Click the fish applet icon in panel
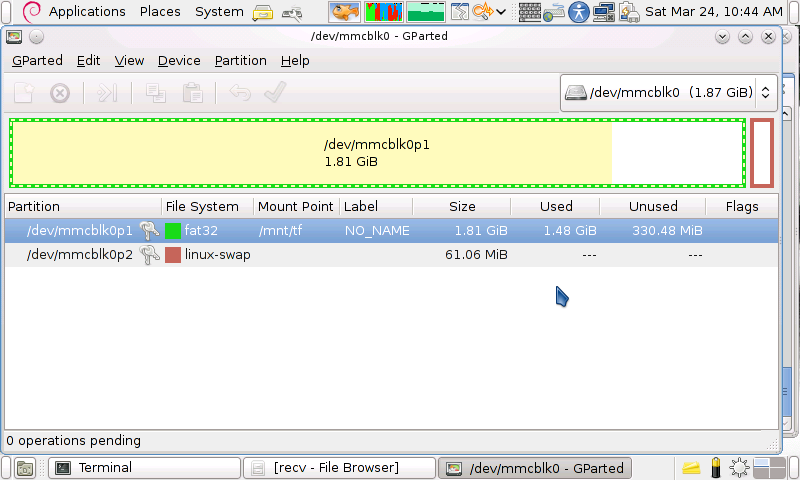 (344, 11)
